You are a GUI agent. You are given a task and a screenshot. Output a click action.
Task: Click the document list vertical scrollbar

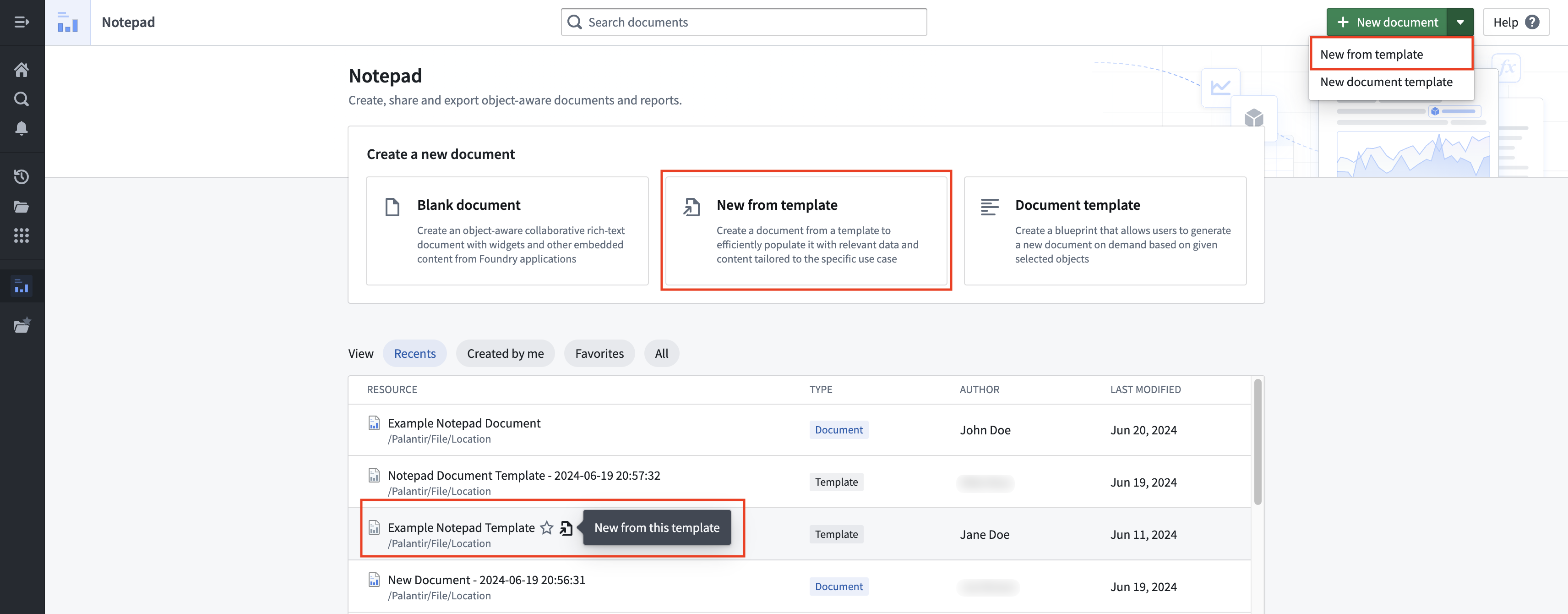[x=1258, y=442]
